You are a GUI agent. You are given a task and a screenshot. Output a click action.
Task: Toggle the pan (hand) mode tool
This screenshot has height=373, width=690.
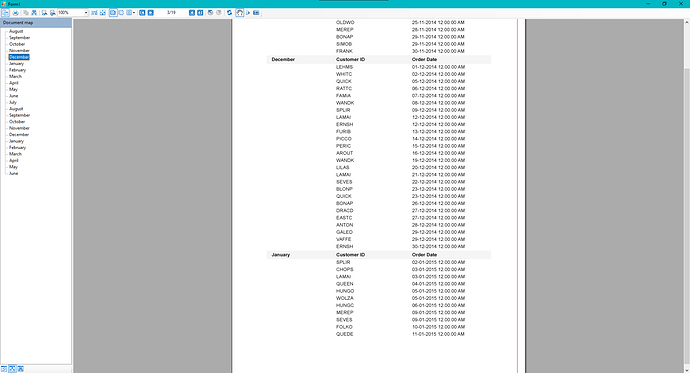pyautogui.click(x=239, y=13)
